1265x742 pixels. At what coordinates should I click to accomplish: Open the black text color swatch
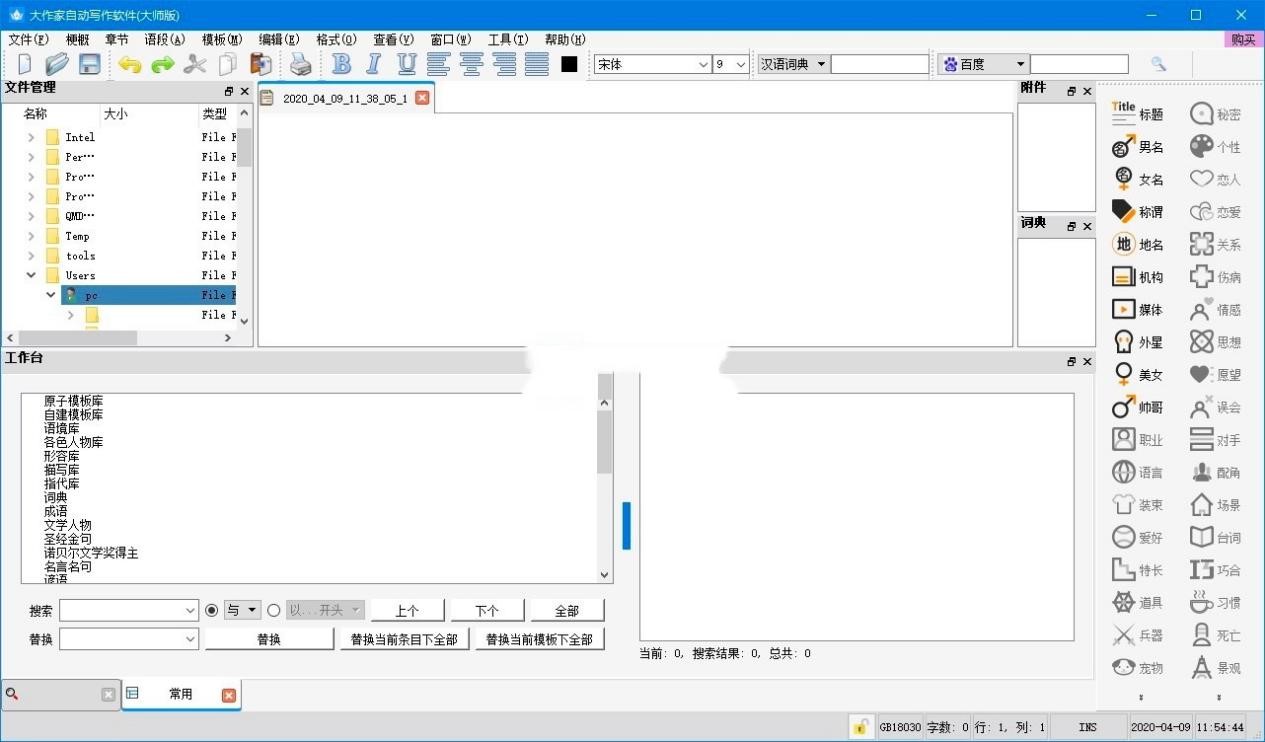point(569,64)
